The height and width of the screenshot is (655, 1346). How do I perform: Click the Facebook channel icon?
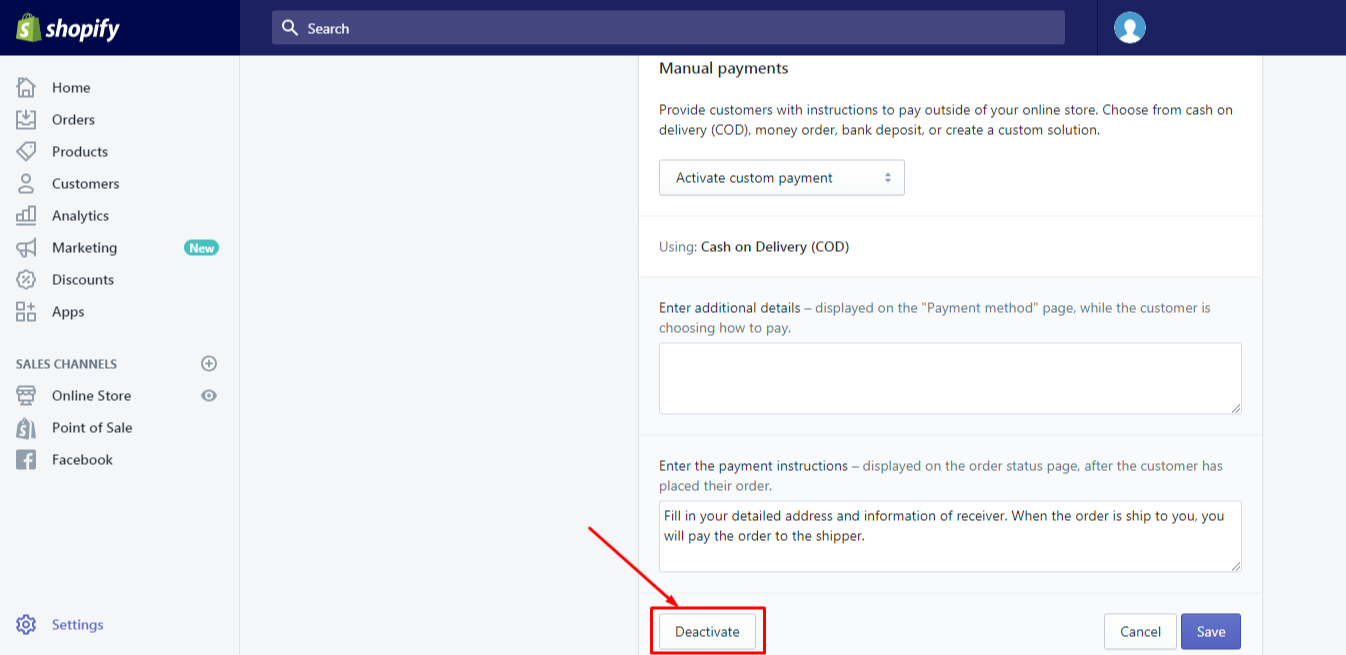26,459
